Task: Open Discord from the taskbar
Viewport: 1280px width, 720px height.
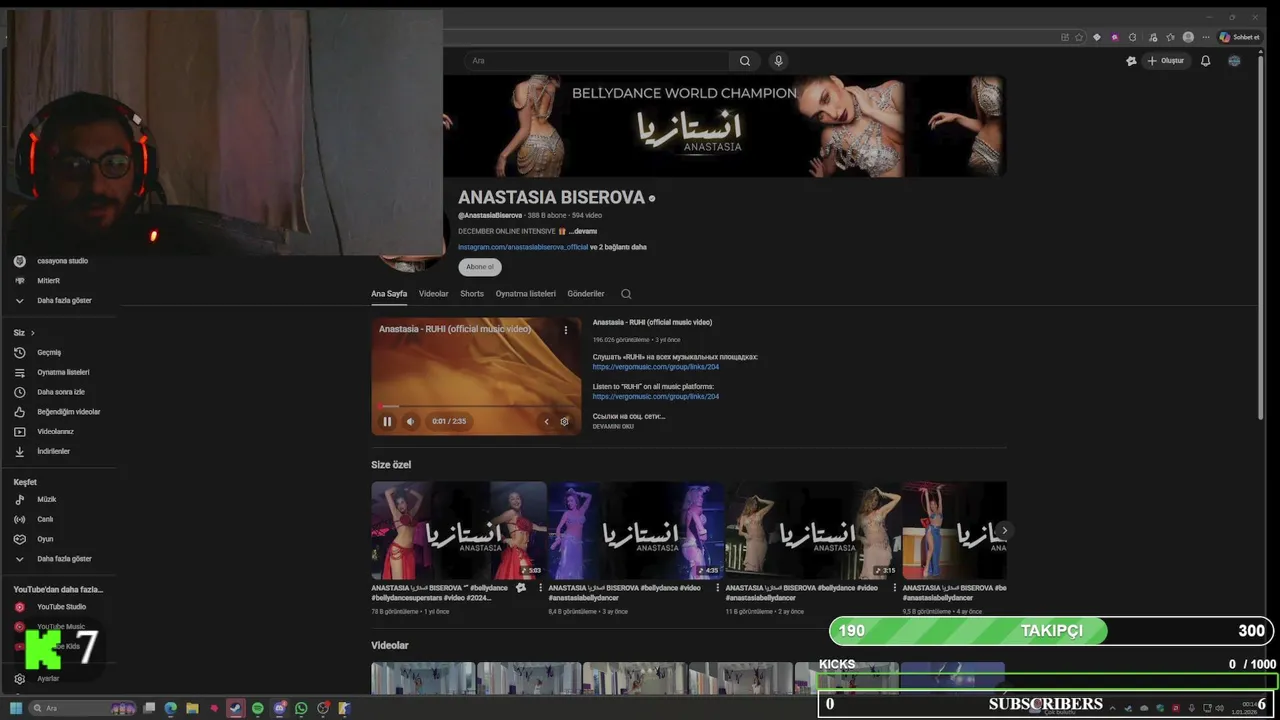Action: (279, 708)
